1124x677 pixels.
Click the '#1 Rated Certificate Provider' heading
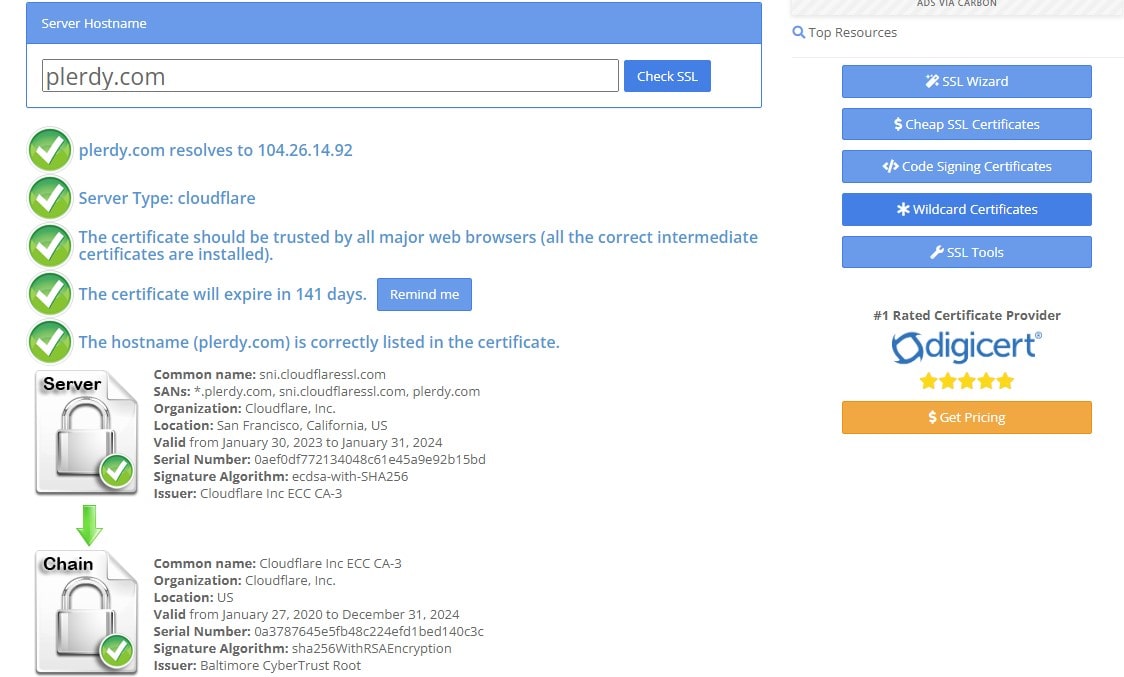click(x=966, y=316)
